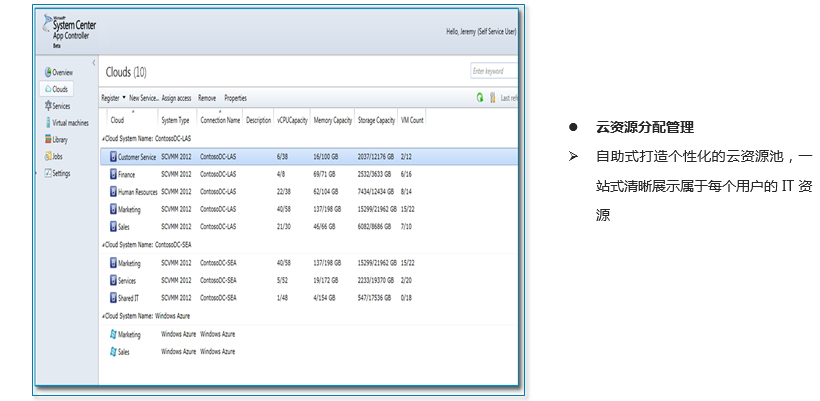Image resolution: width=820 pixels, height=401 pixels.
Task: Click the '6082/8686 GB' storage cell
Action: (375, 227)
